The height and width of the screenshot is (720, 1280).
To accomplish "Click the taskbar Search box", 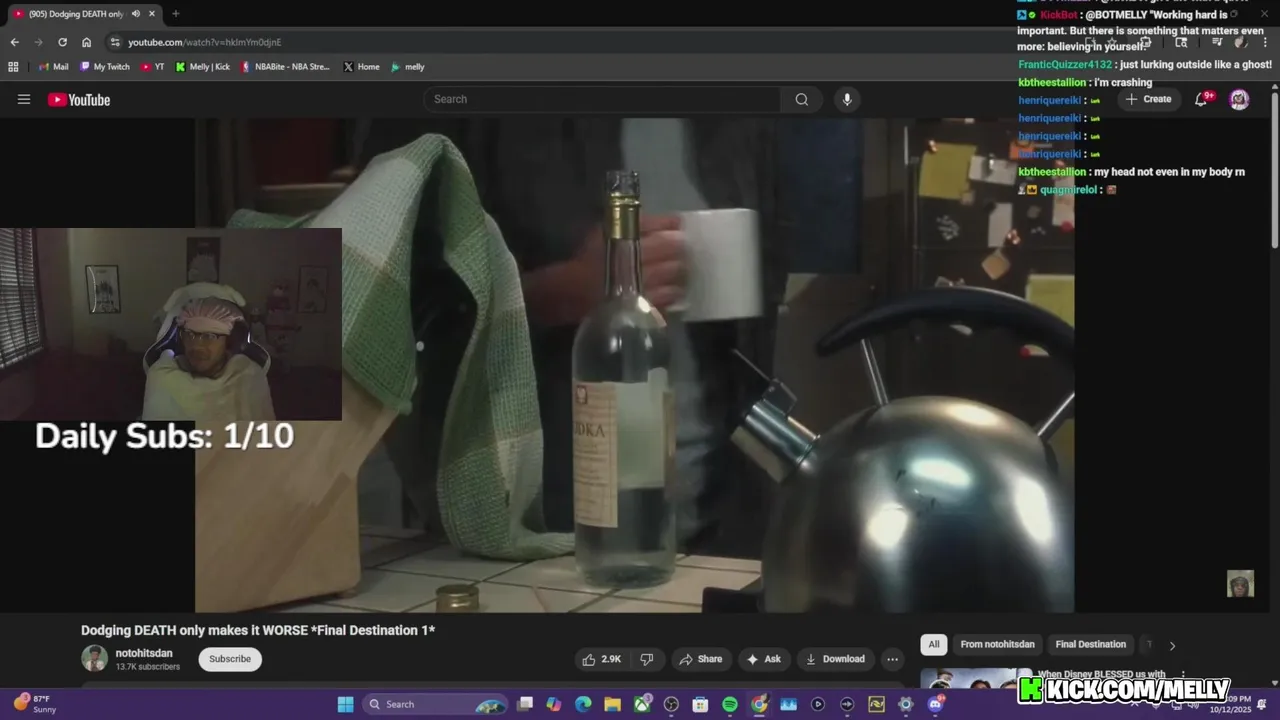I will pos(436,704).
